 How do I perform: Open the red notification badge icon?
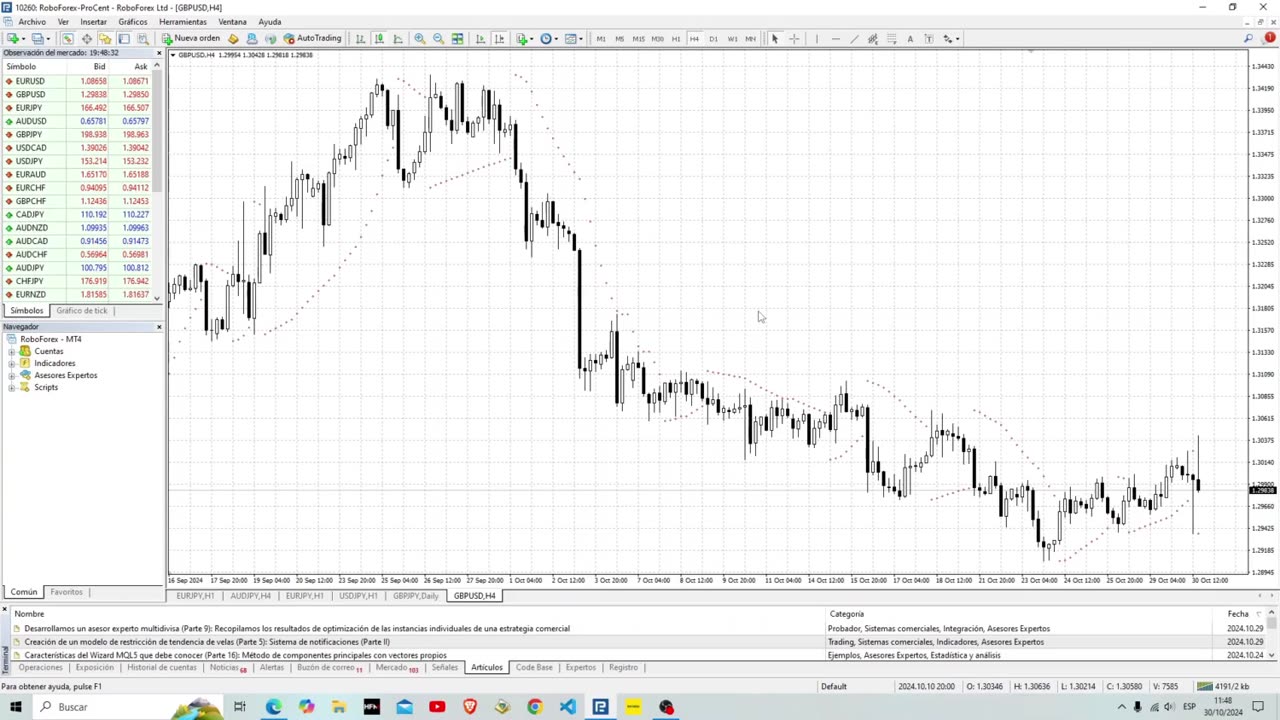pos(1269,38)
